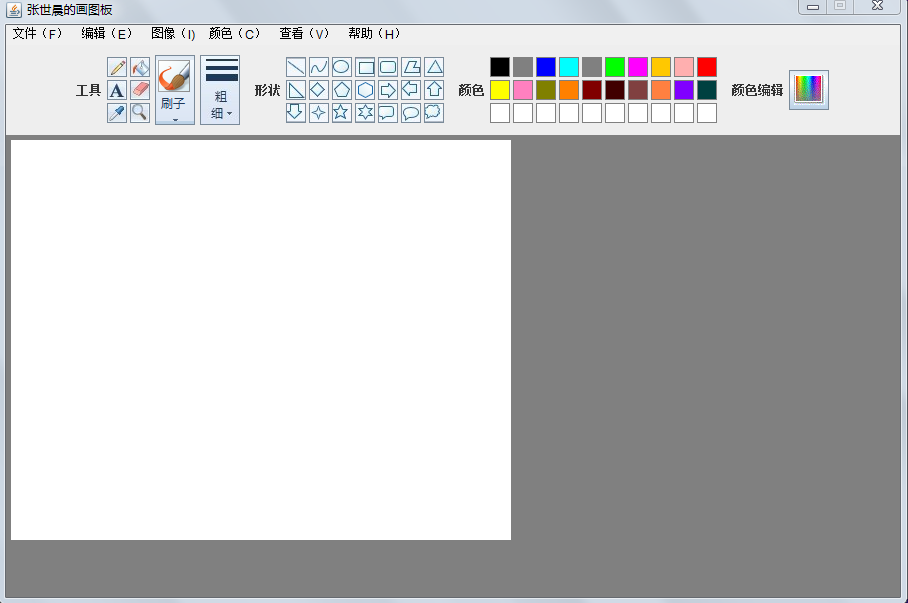Screen dimensions: 908x603
Task: Select the paint bucket fill tool
Action: click(140, 67)
